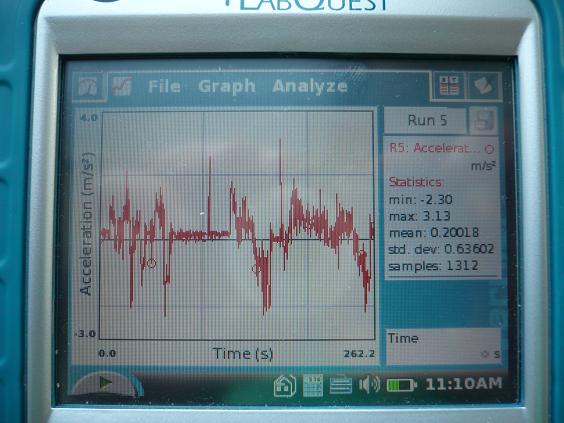Open the Meter screen tab icon
This screenshot has width=564, height=423.
pyautogui.click(x=89, y=86)
